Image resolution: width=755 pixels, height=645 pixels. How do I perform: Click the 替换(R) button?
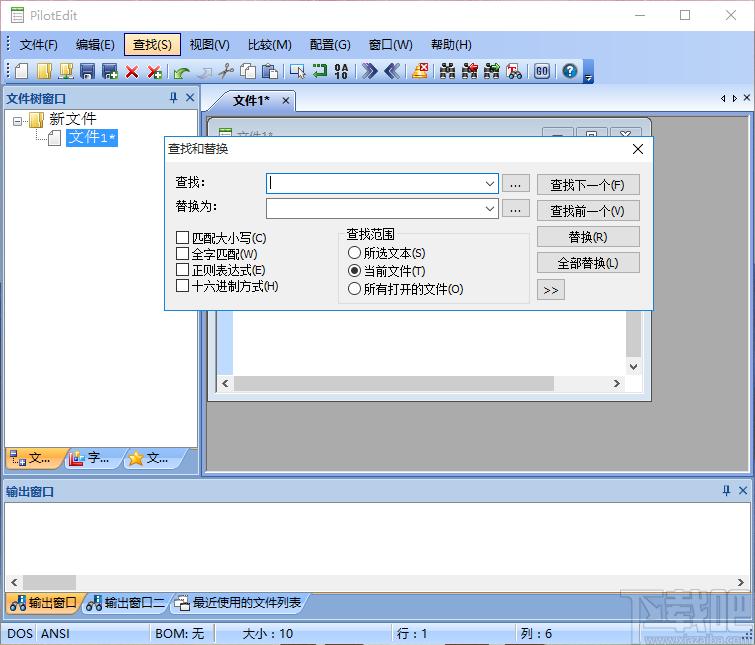point(588,237)
